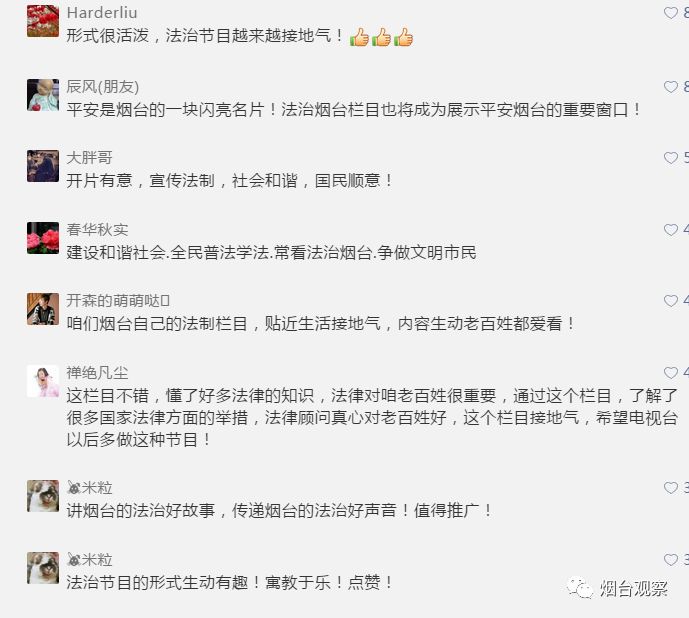
Task: Like the comment by 开森的萌萌哒
Action: (671, 301)
